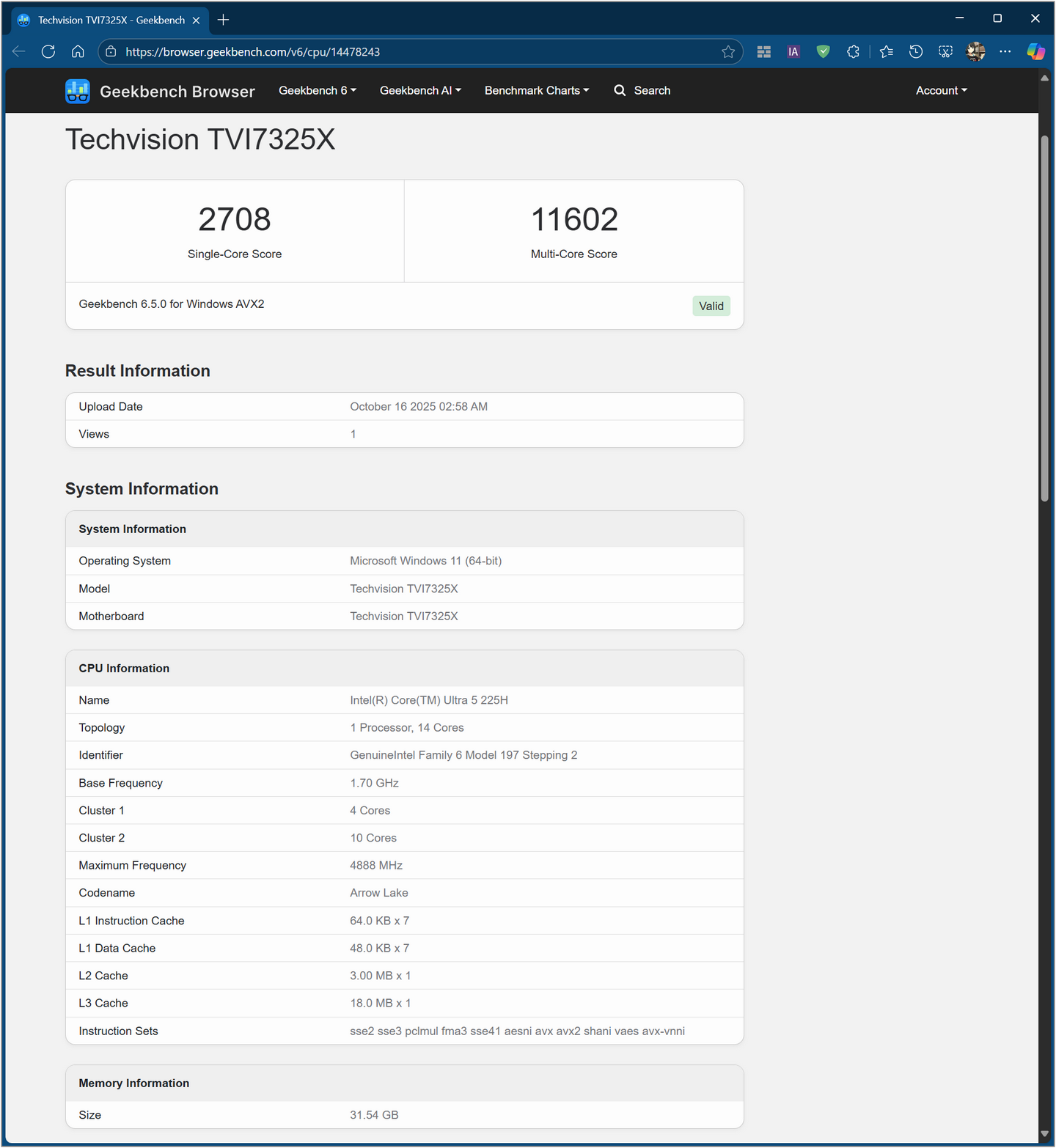The image size is (1056, 1148).
Task: Click the upload date October 16 2025 value
Action: (419, 407)
